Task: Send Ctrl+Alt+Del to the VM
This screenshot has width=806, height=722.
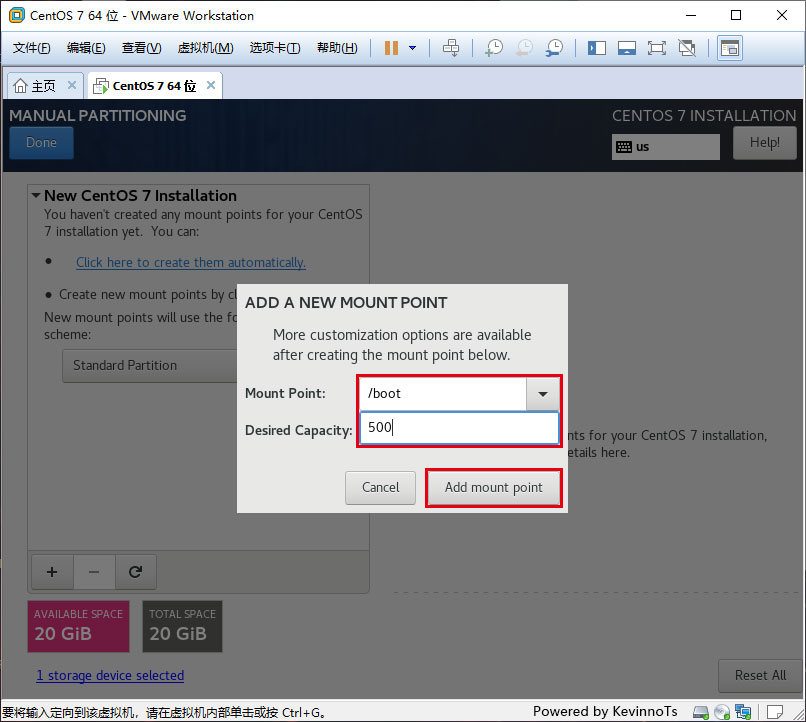Action: pos(451,48)
